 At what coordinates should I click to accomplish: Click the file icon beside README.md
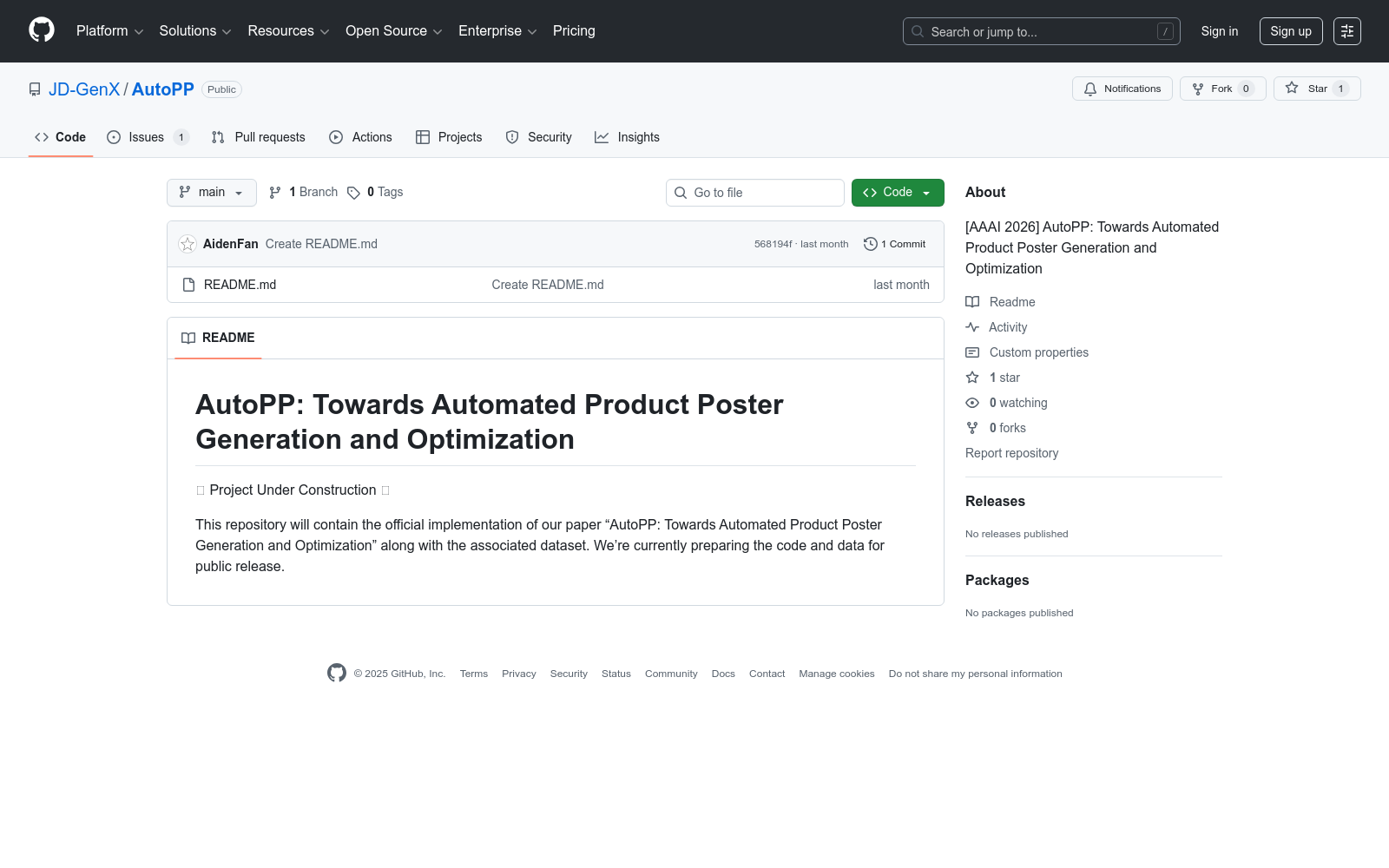188,285
